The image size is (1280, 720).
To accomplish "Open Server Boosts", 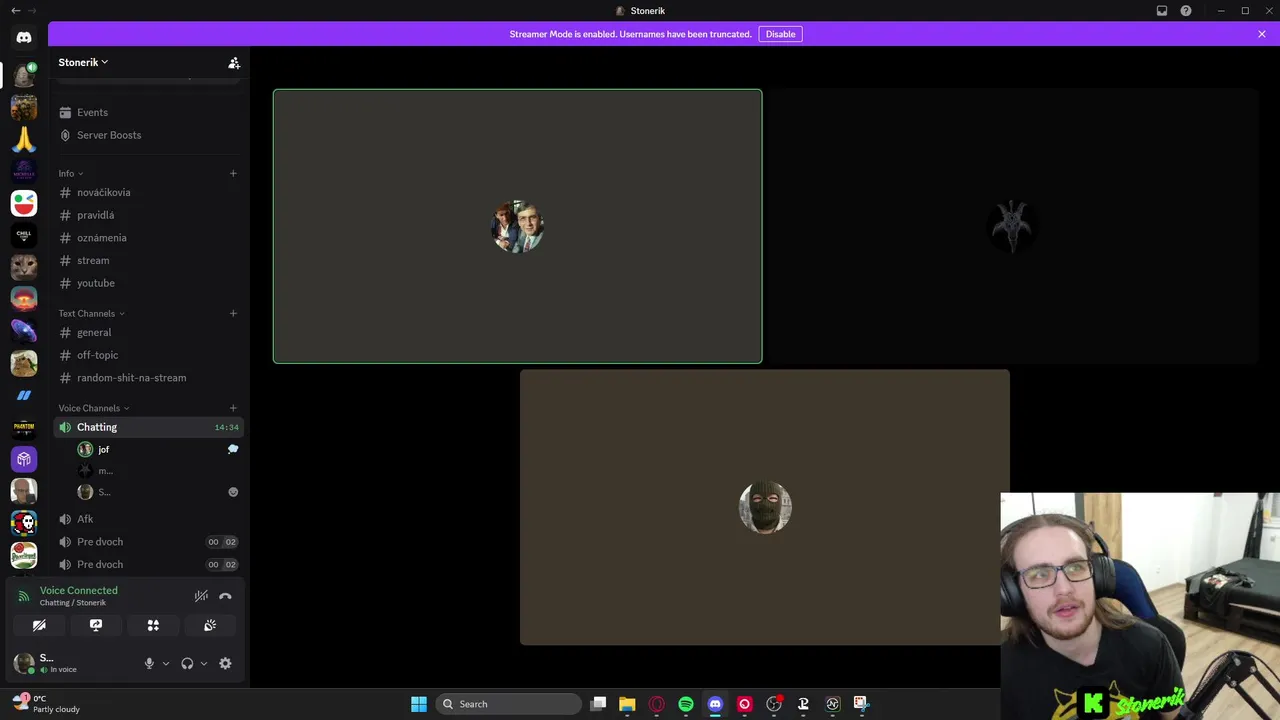I will click(148, 135).
